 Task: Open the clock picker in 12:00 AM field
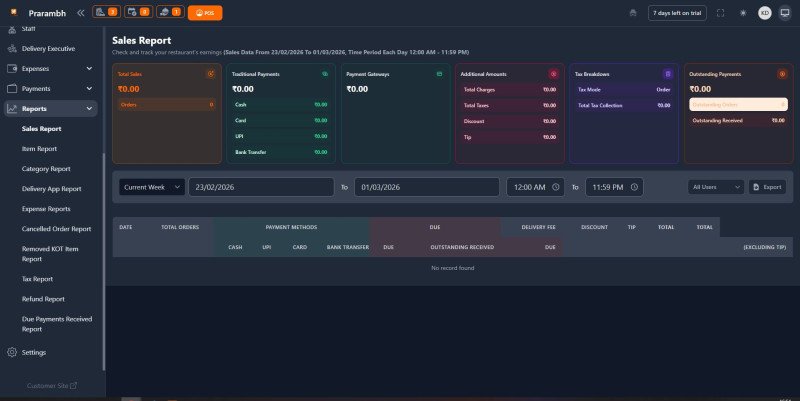pyautogui.click(x=556, y=187)
